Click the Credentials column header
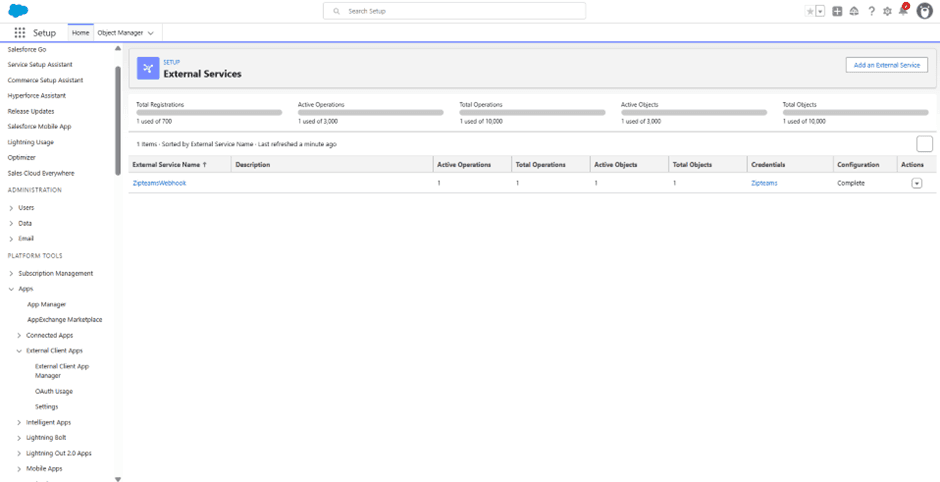 click(x=790, y=164)
